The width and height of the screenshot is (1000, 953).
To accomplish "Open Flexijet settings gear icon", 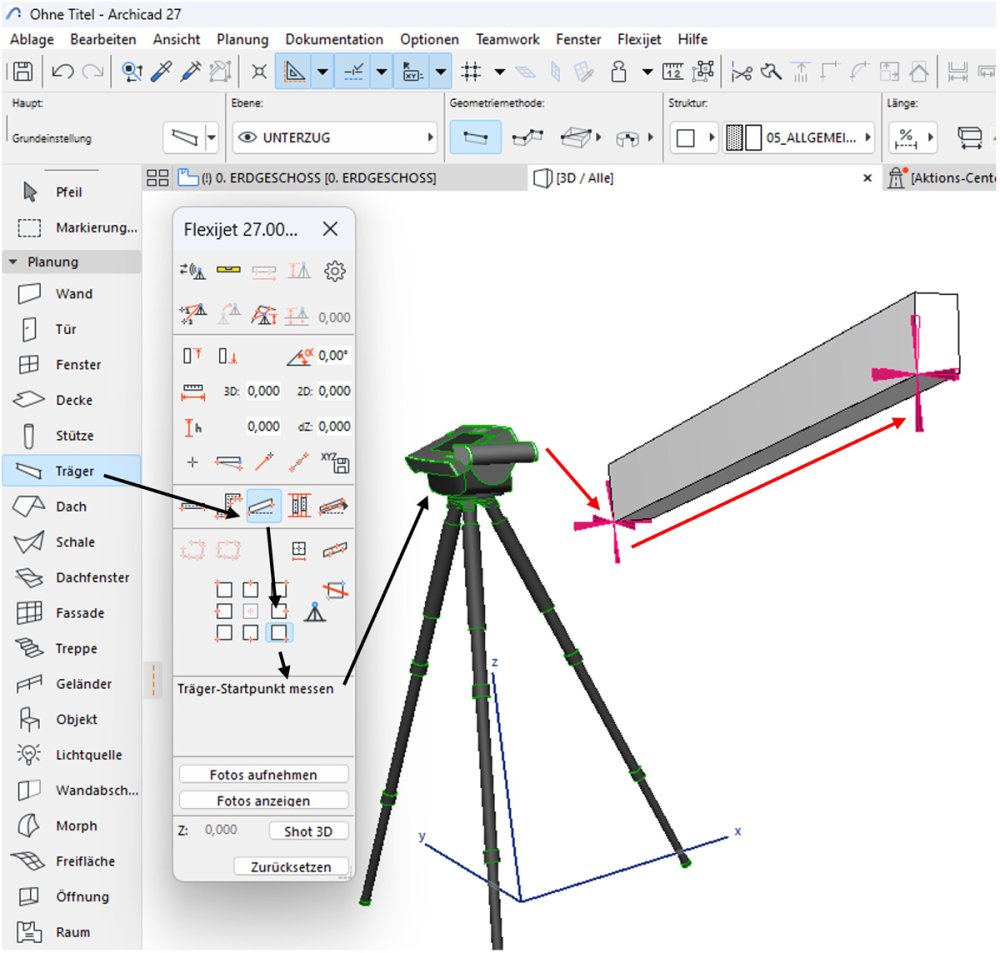I will click(x=335, y=271).
